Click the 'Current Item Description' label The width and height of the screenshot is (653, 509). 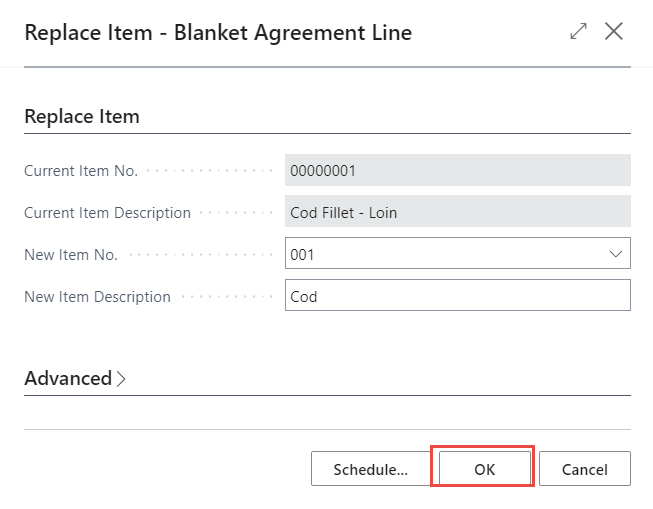(107, 213)
